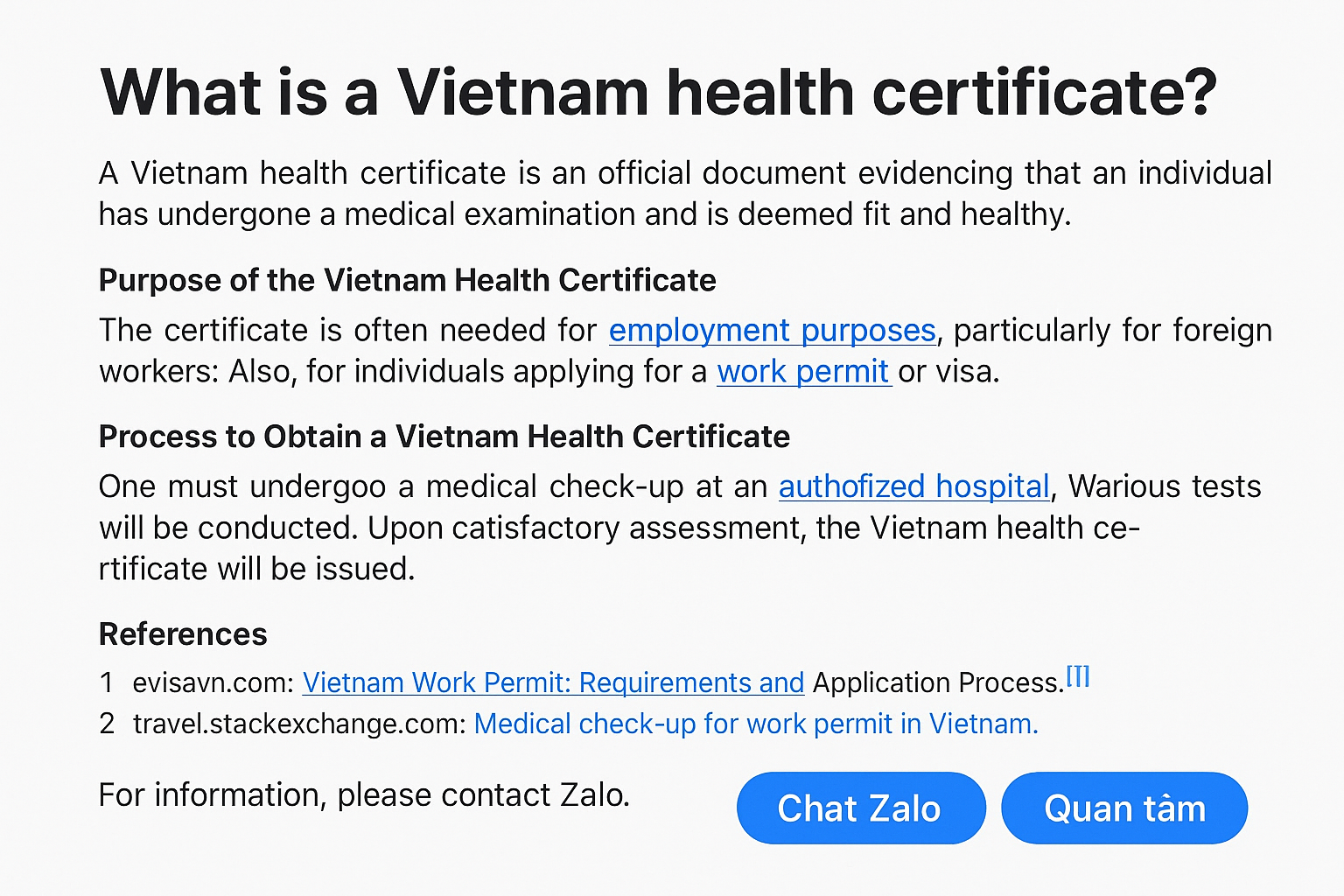The image size is (1344, 896).
Task: Select the main heading "What is a Vietnam health certificate?"
Action: tap(658, 92)
